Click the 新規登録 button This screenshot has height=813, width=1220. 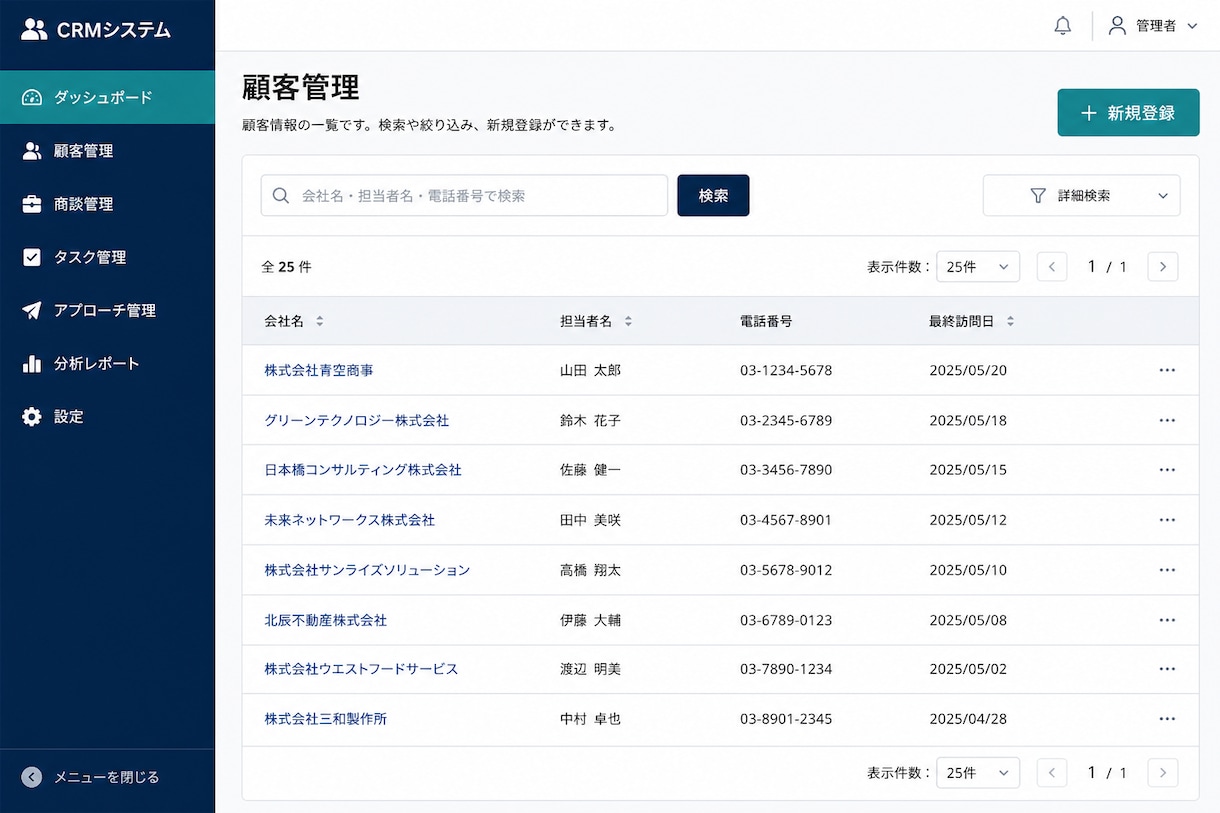click(x=1128, y=113)
